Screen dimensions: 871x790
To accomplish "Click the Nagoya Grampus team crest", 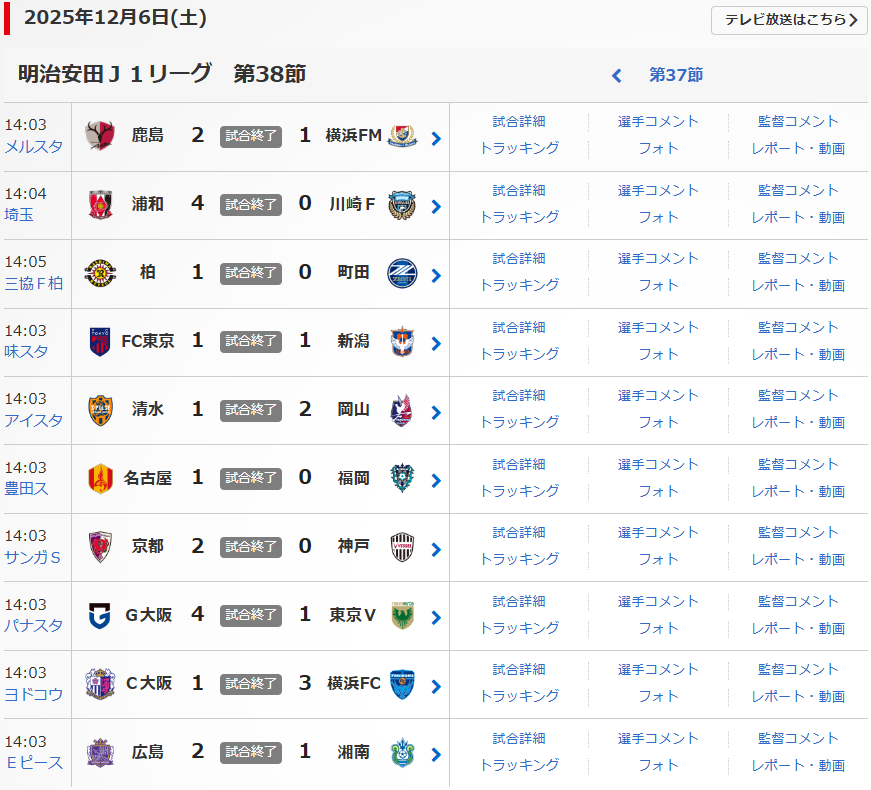I will point(100,478).
